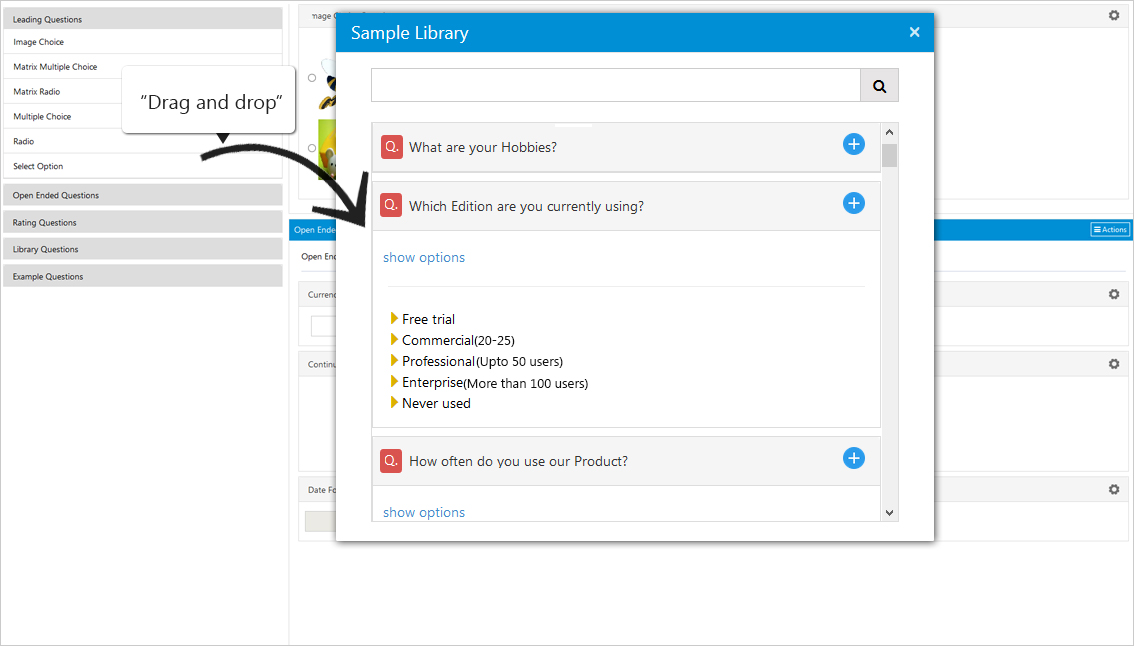
Task: Select the first image choice radio button
Action: [312, 78]
